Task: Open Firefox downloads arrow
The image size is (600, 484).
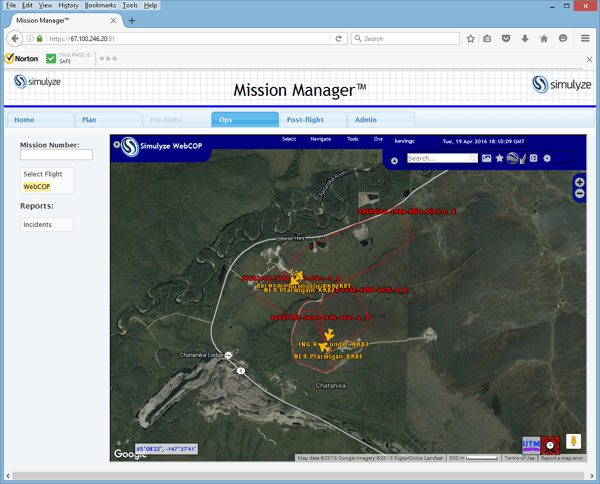Action: click(x=525, y=39)
